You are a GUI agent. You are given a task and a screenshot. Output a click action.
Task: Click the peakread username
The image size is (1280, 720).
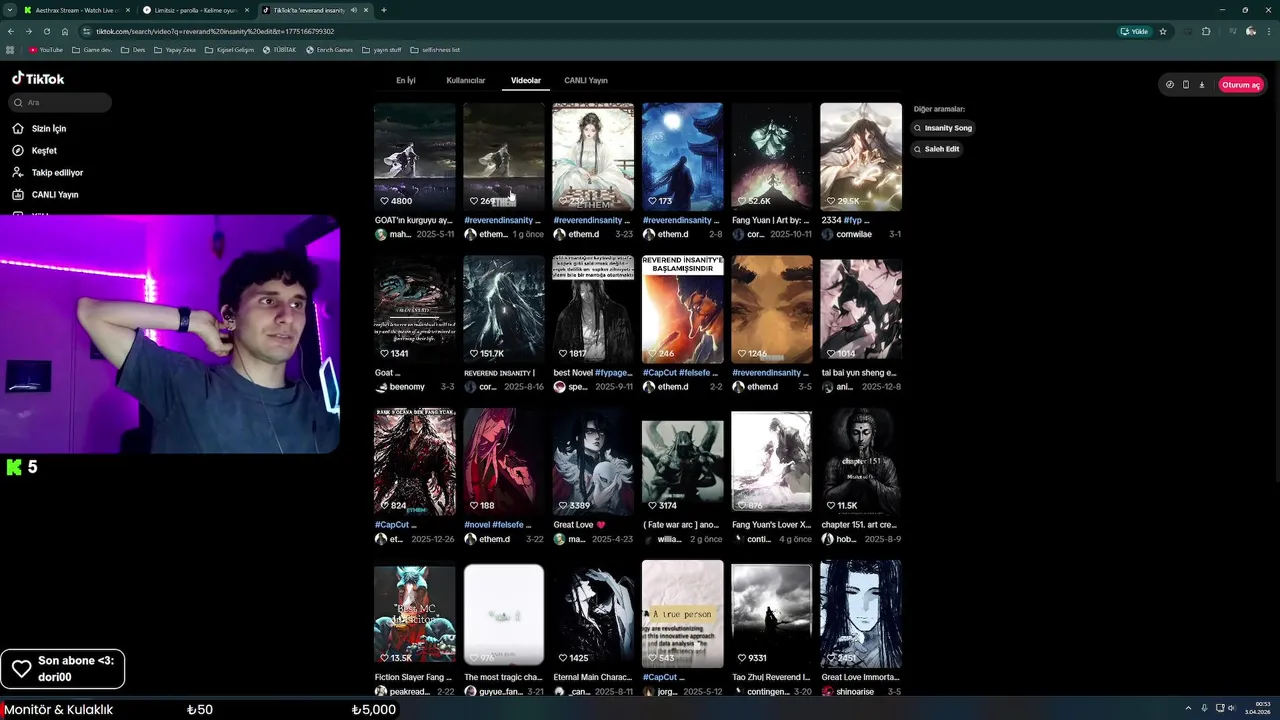point(410,691)
